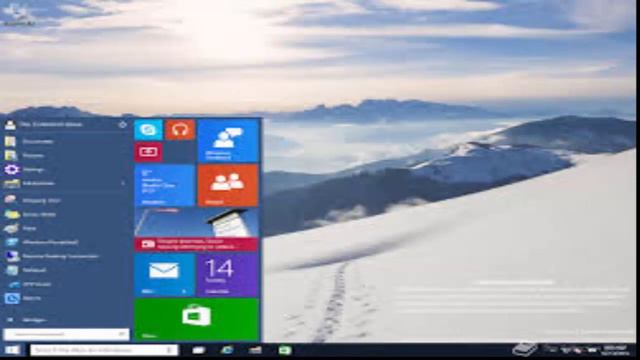
Task: Click the taskbar search field
Action: 104,350
